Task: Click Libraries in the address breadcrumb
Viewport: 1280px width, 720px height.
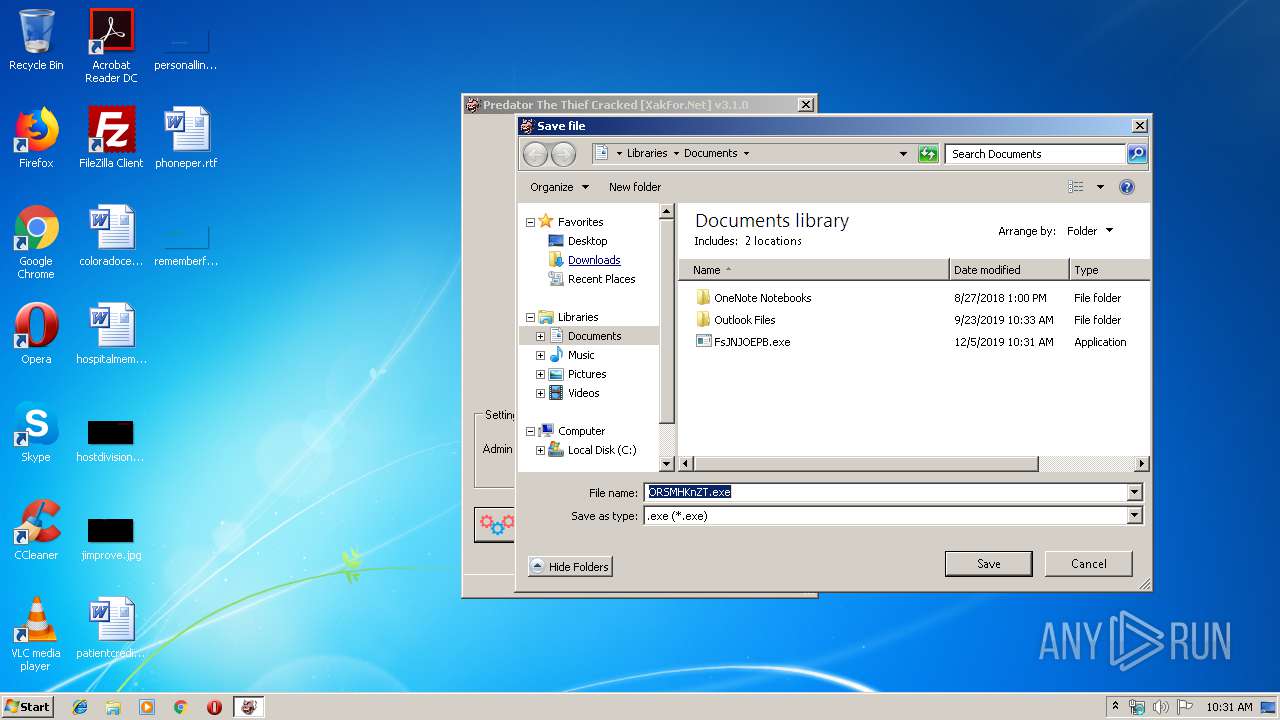Action: tap(647, 153)
